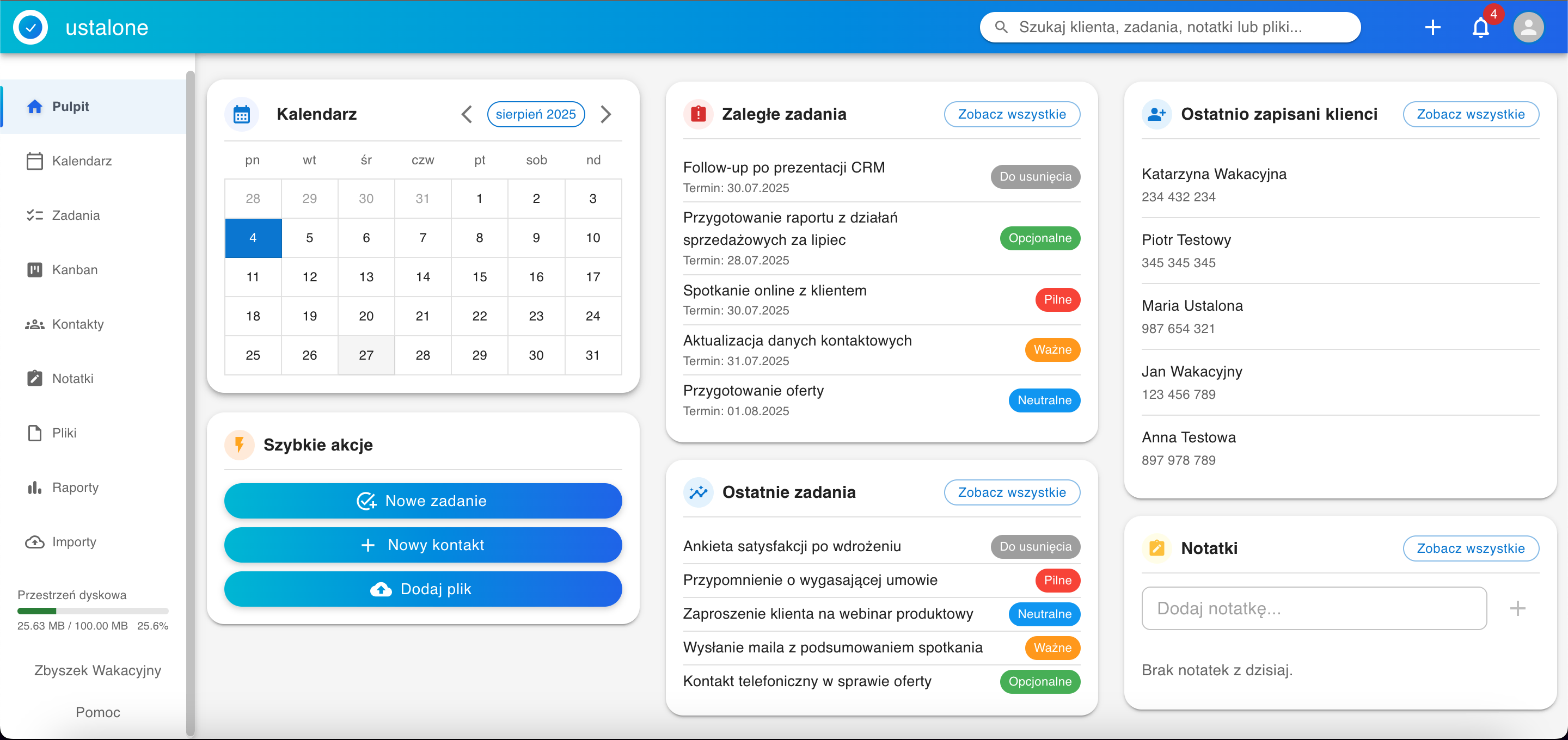Viewport: 1568px width, 740px height.
Task: Select the Notatki icon in the sidebar
Action: click(34, 378)
